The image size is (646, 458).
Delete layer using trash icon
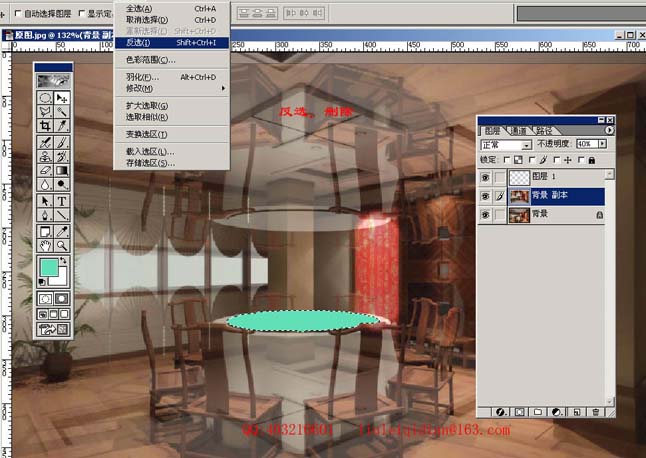[x=595, y=411]
